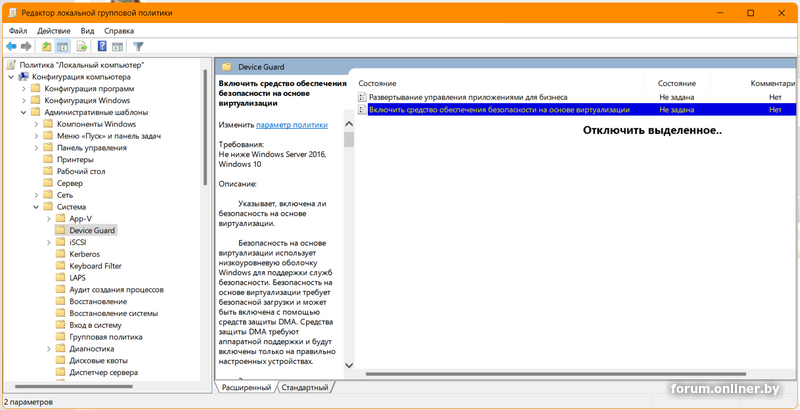Expand the Компоненты Windows node
Screen dimensions: 800x410
(x=36, y=124)
